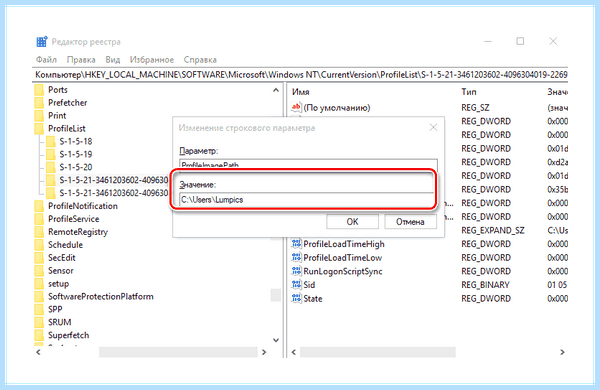Sort values by the Тип column header
The width and height of the screenshot is (600, 390).
(x=469, y=92)
